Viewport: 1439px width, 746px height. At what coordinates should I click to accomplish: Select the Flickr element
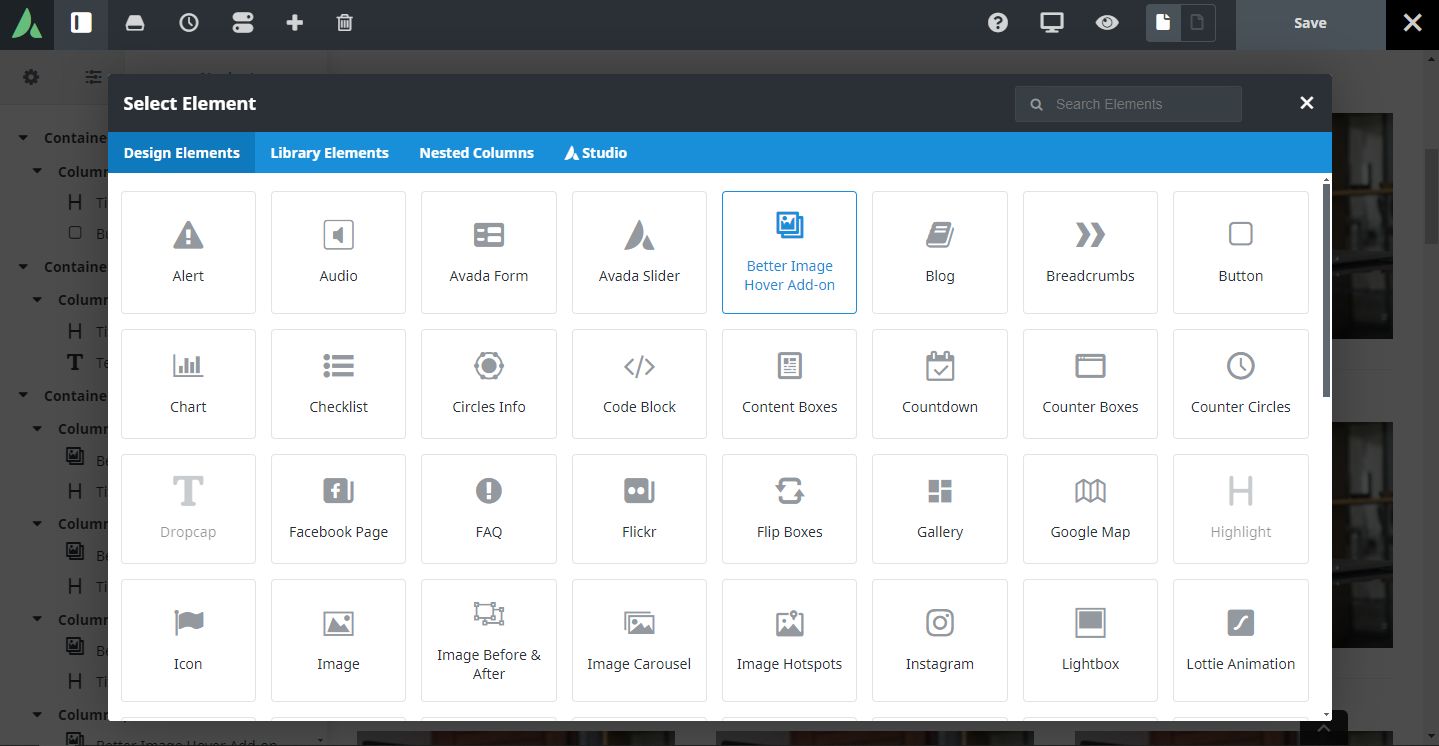639,509
